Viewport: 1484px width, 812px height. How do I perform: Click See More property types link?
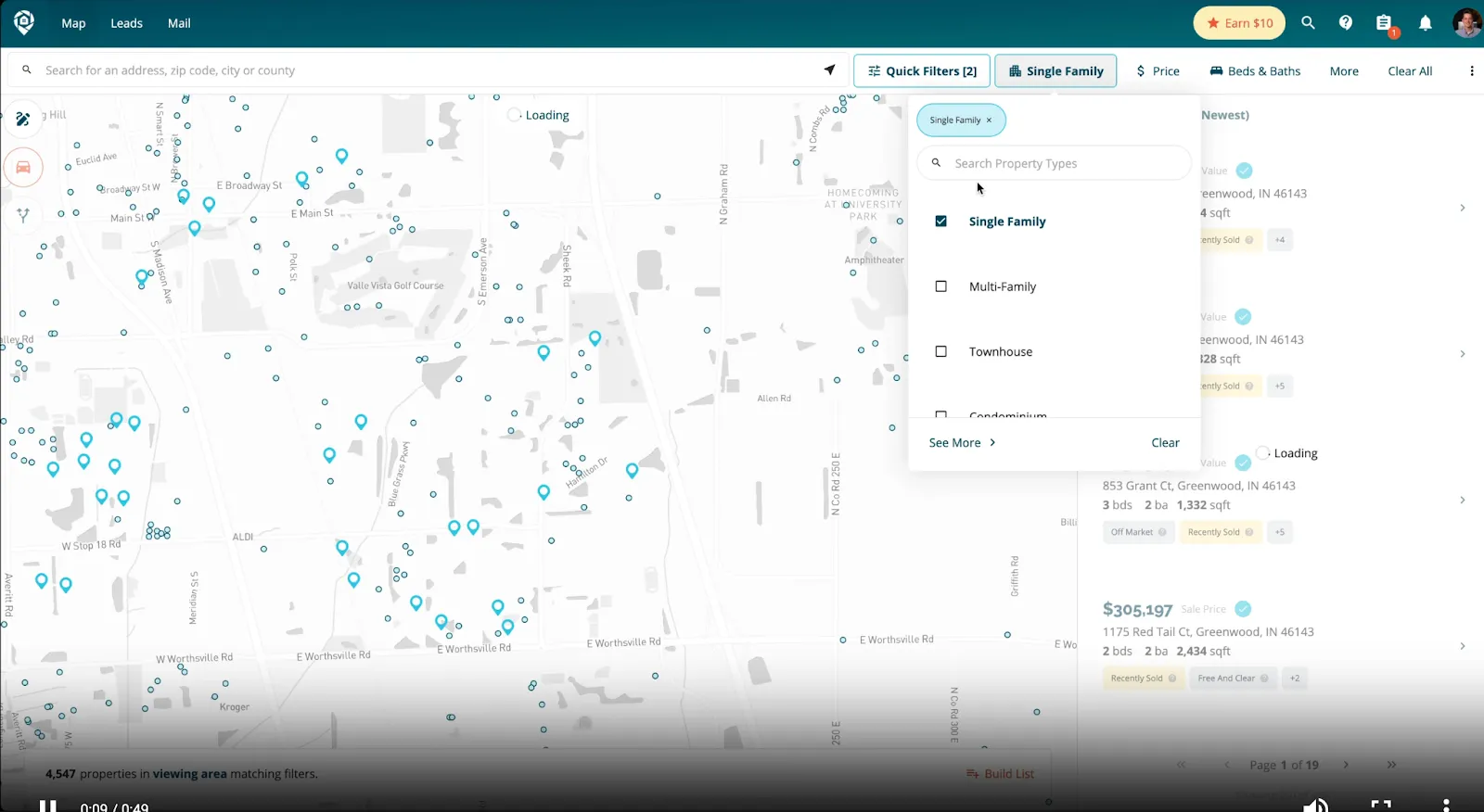point(963,443)
